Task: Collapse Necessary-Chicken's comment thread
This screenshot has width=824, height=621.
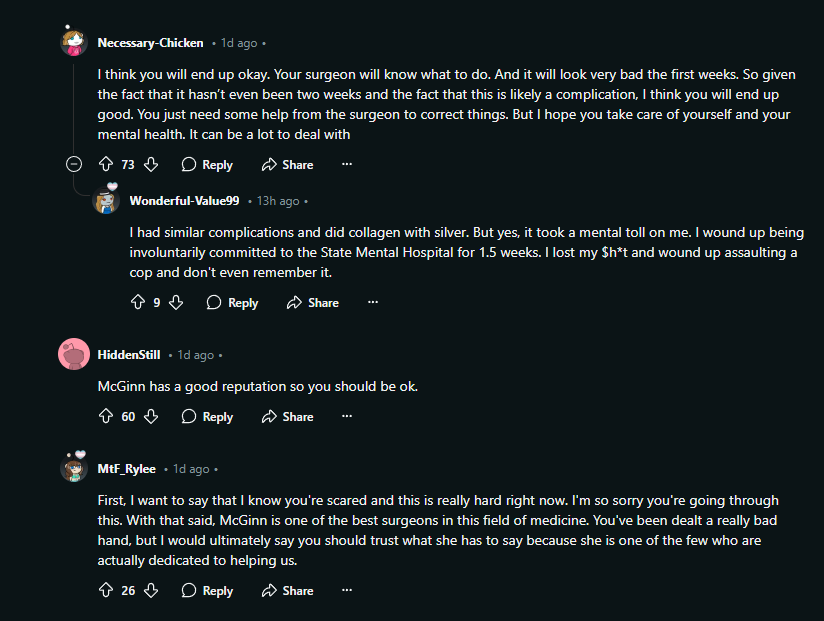Action: pos(74,164)
